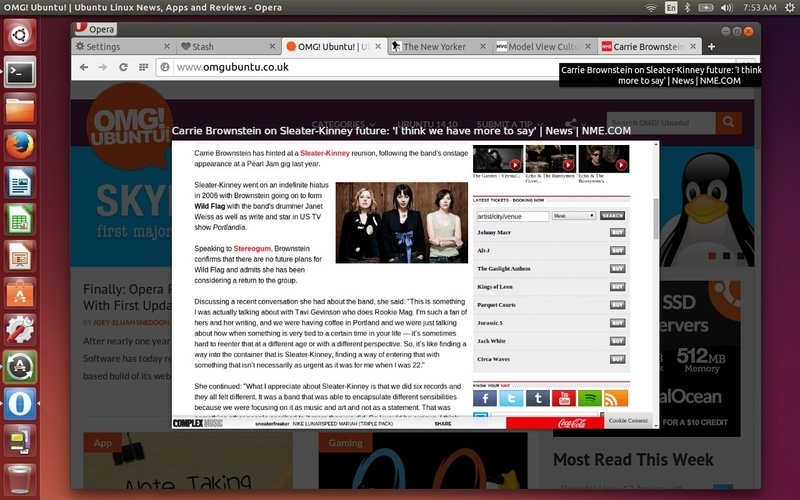The height and width of the screenshot is (500, 800).
Task: Open Opera Speed Dial grid icon
Action: (x=143, y=67)
